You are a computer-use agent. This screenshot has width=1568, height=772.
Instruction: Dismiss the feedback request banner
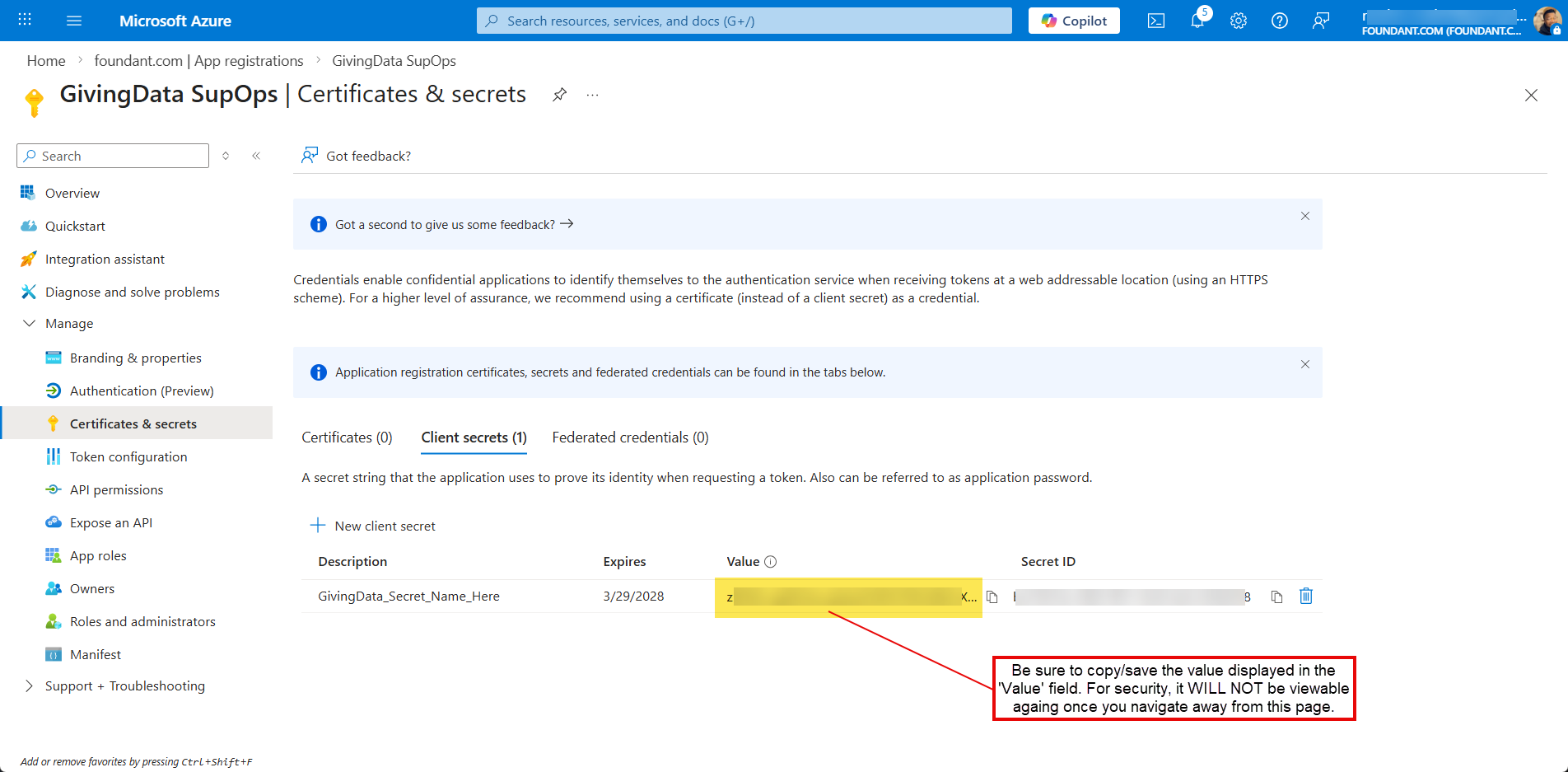(1305, 216)
